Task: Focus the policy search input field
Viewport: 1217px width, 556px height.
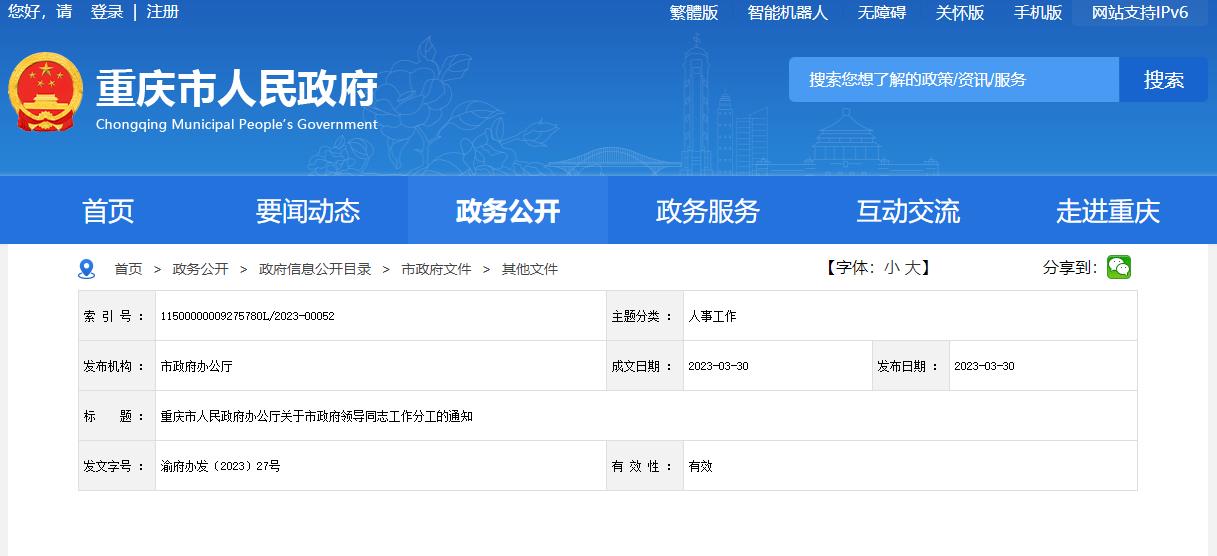Action: (x=954, y=79)
